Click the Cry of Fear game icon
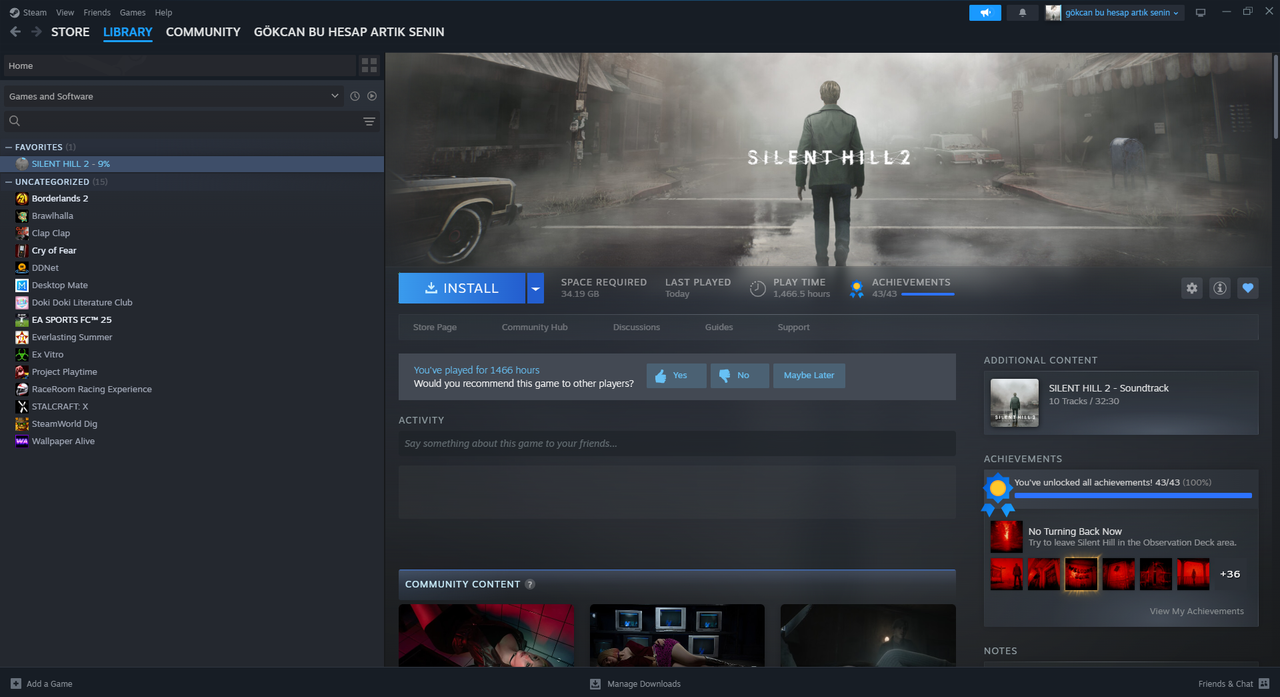 point(22,250)
